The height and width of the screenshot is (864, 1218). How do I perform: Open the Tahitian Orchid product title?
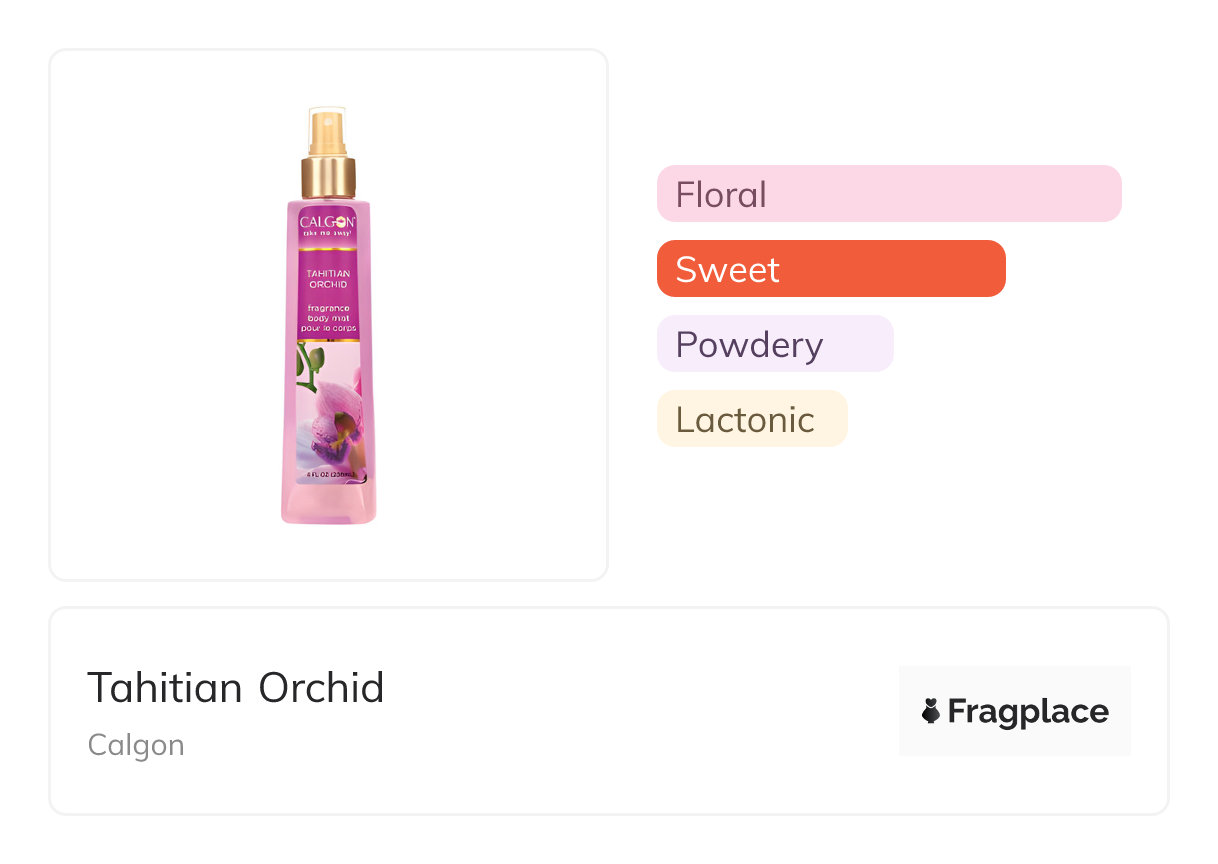tap(236, 688)
